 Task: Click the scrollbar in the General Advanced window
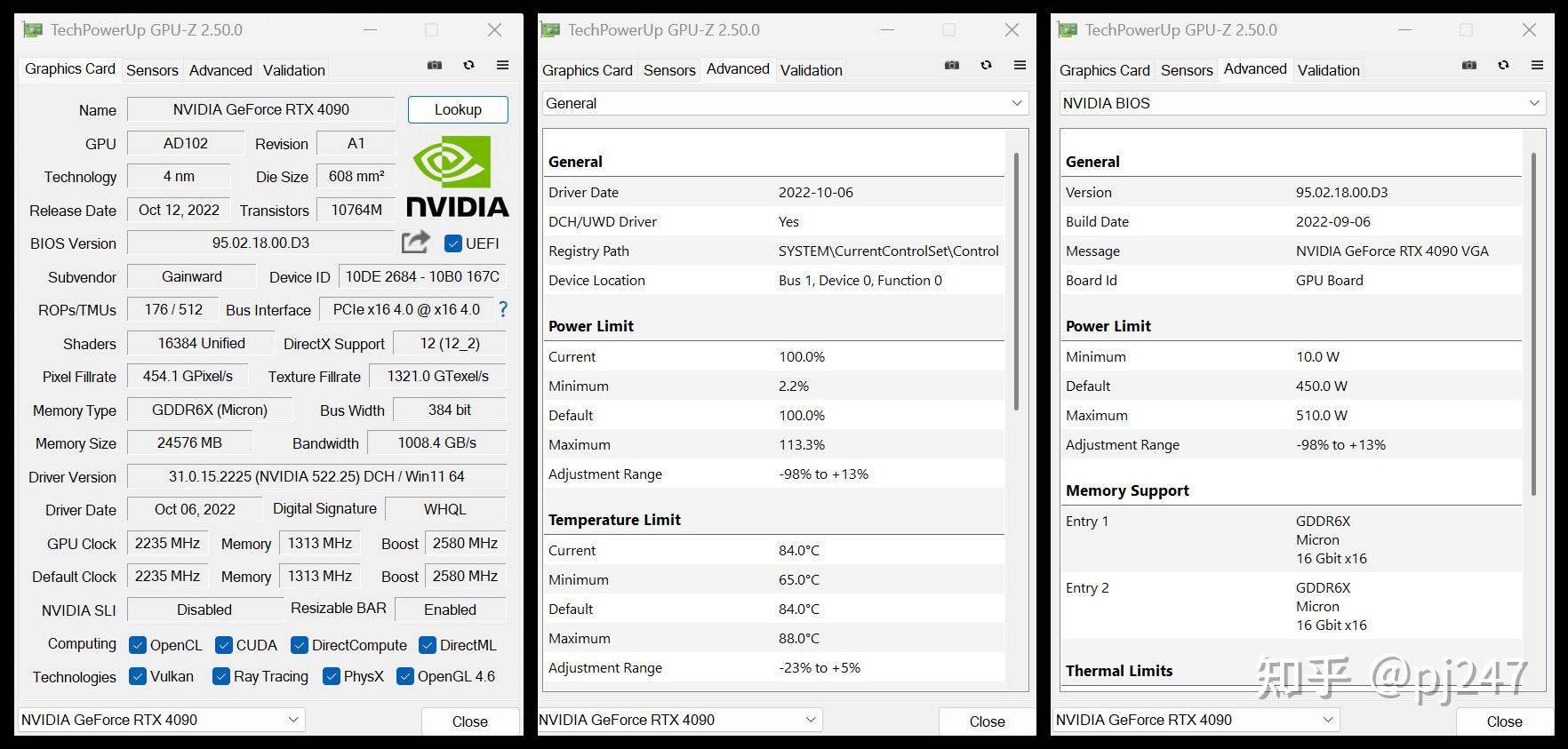tap(1016, 281)
